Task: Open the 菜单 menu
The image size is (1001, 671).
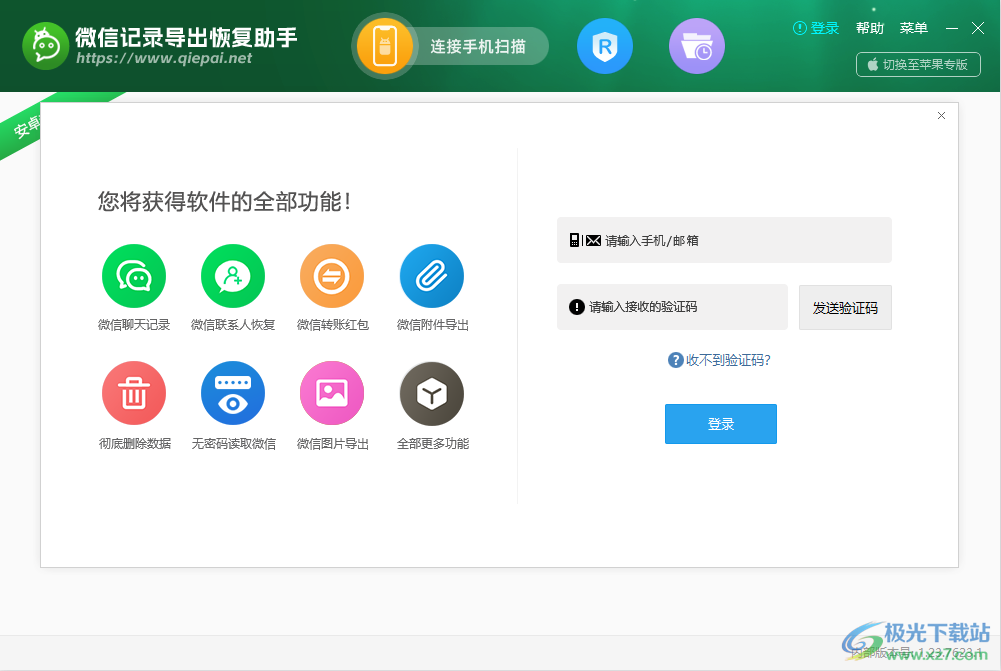Action: pyautogui.click(x=913, y=28)
